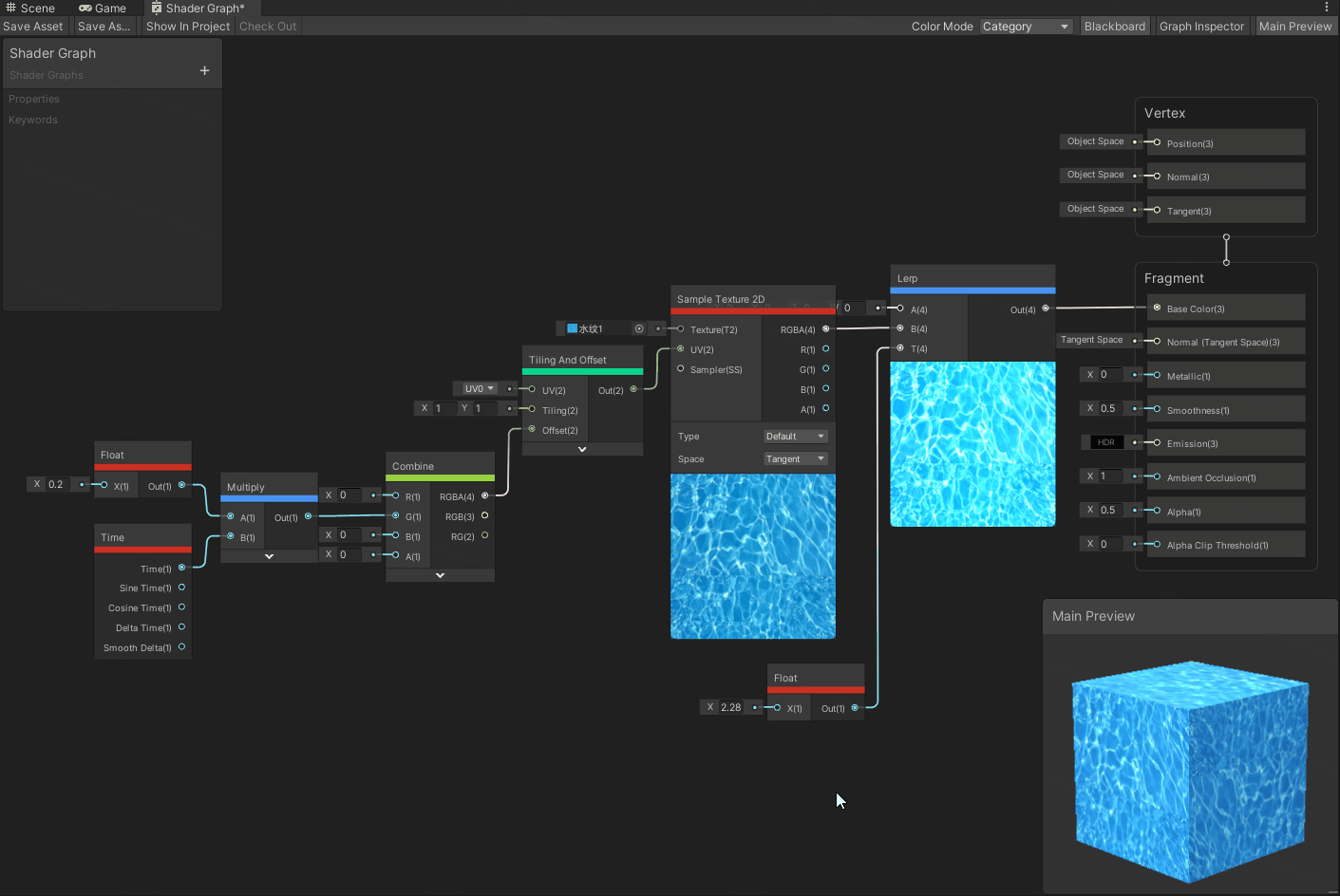Click the Check Out button
Image resolution: width=1340 pixels, height=896 pixels.
click(268, 27)
